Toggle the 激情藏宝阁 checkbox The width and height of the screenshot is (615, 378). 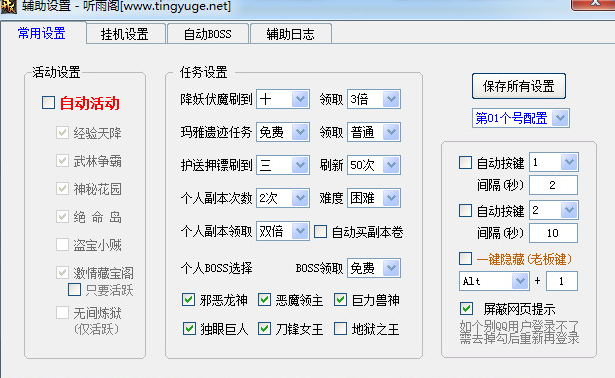pos(62,273)
